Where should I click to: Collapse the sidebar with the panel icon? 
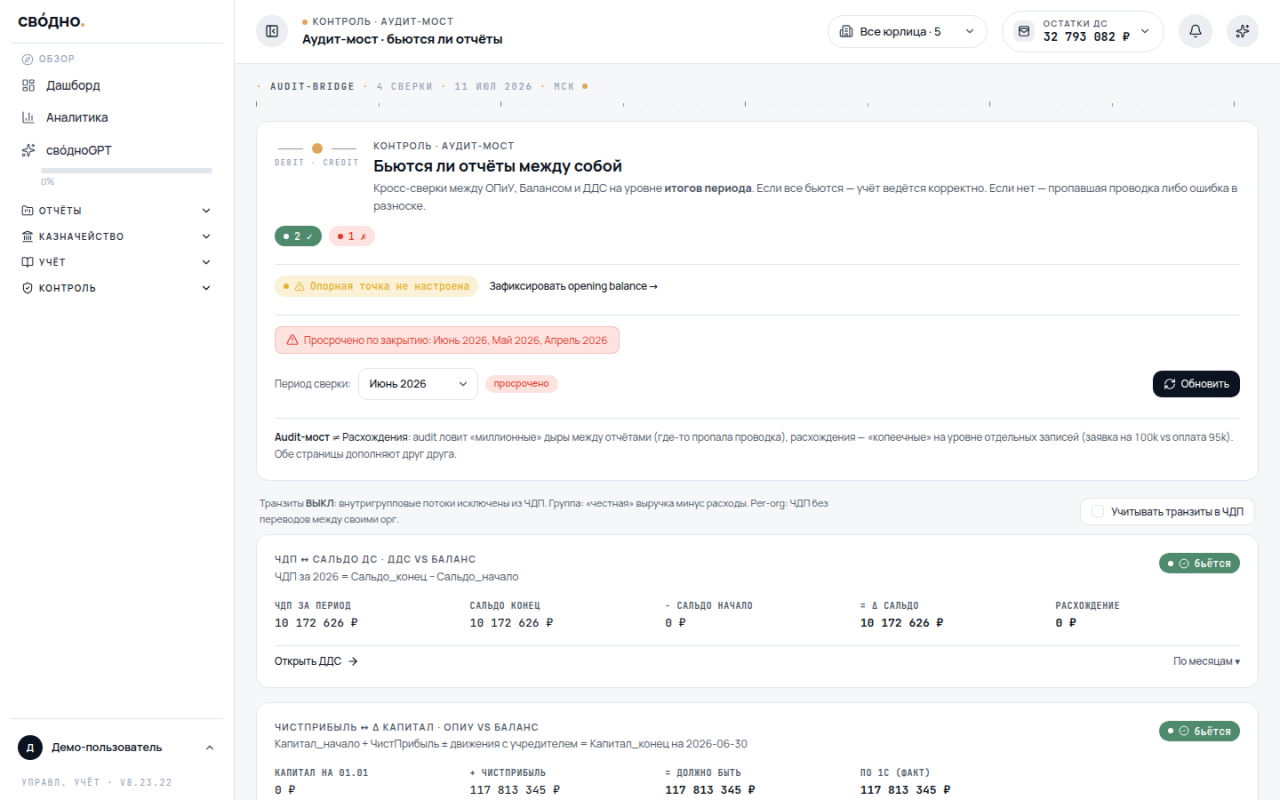point(272,32)
